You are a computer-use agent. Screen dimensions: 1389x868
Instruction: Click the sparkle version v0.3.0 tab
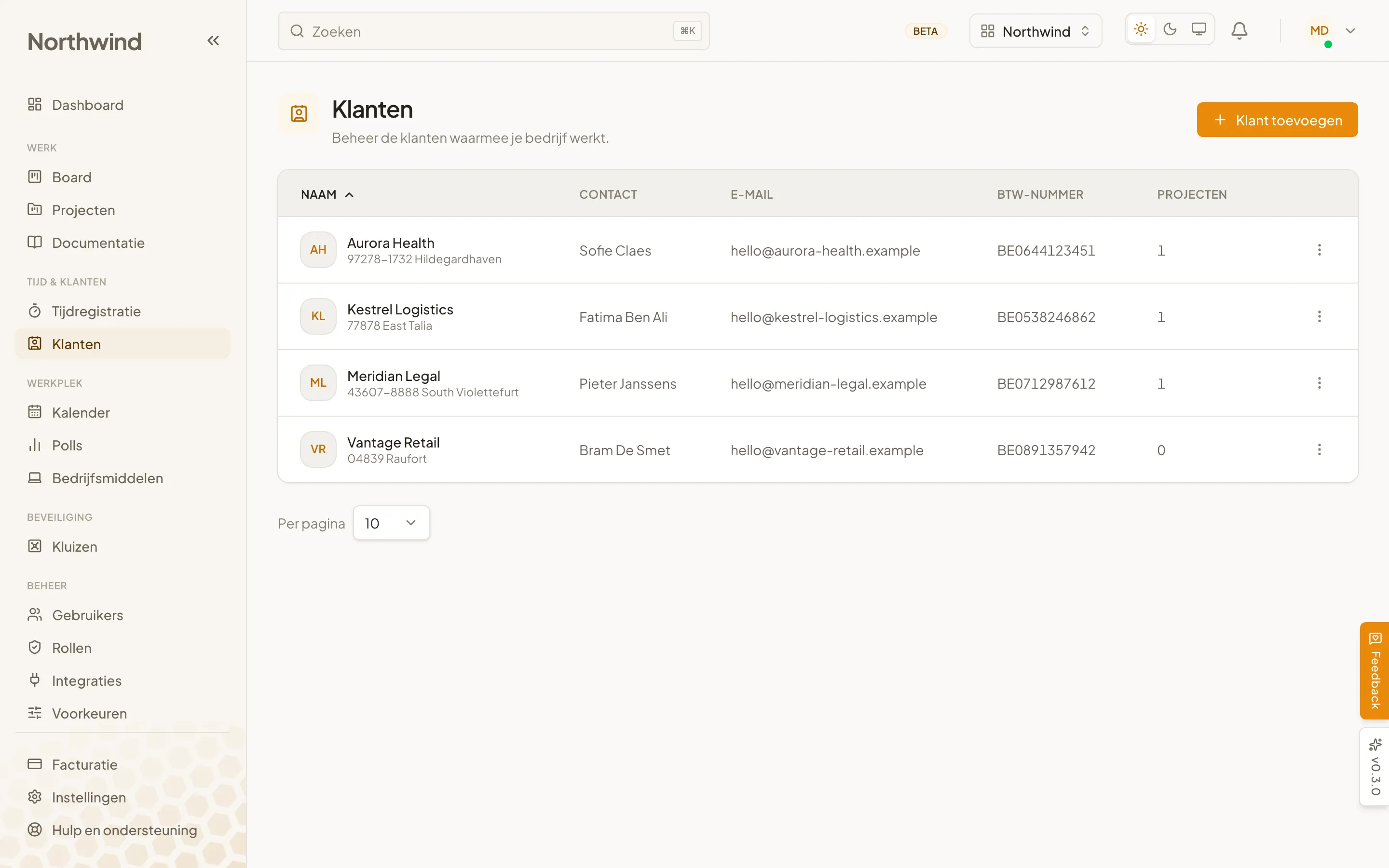1375,767
